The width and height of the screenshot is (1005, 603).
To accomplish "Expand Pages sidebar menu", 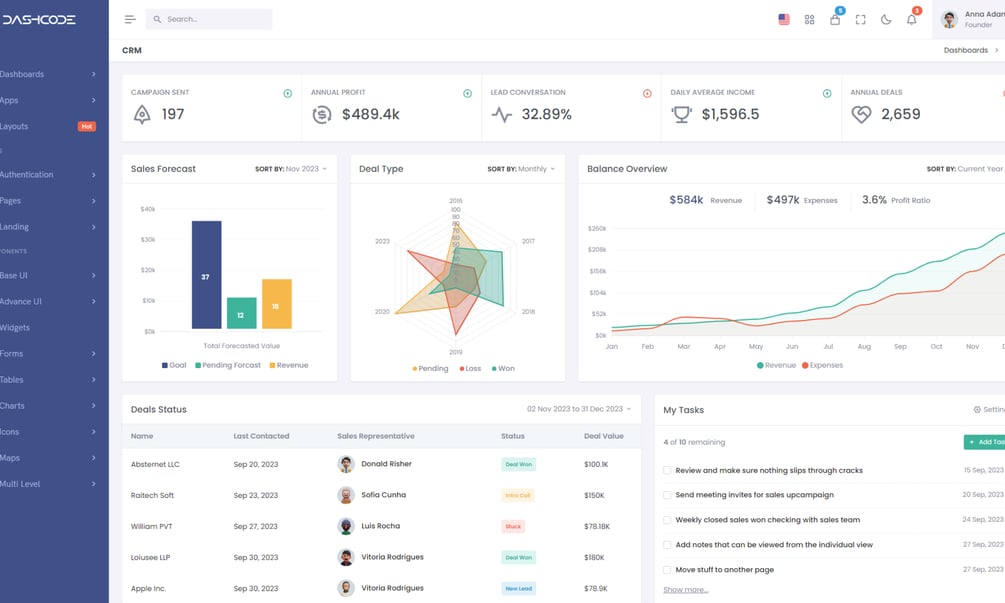I will (x=48, y=201).
